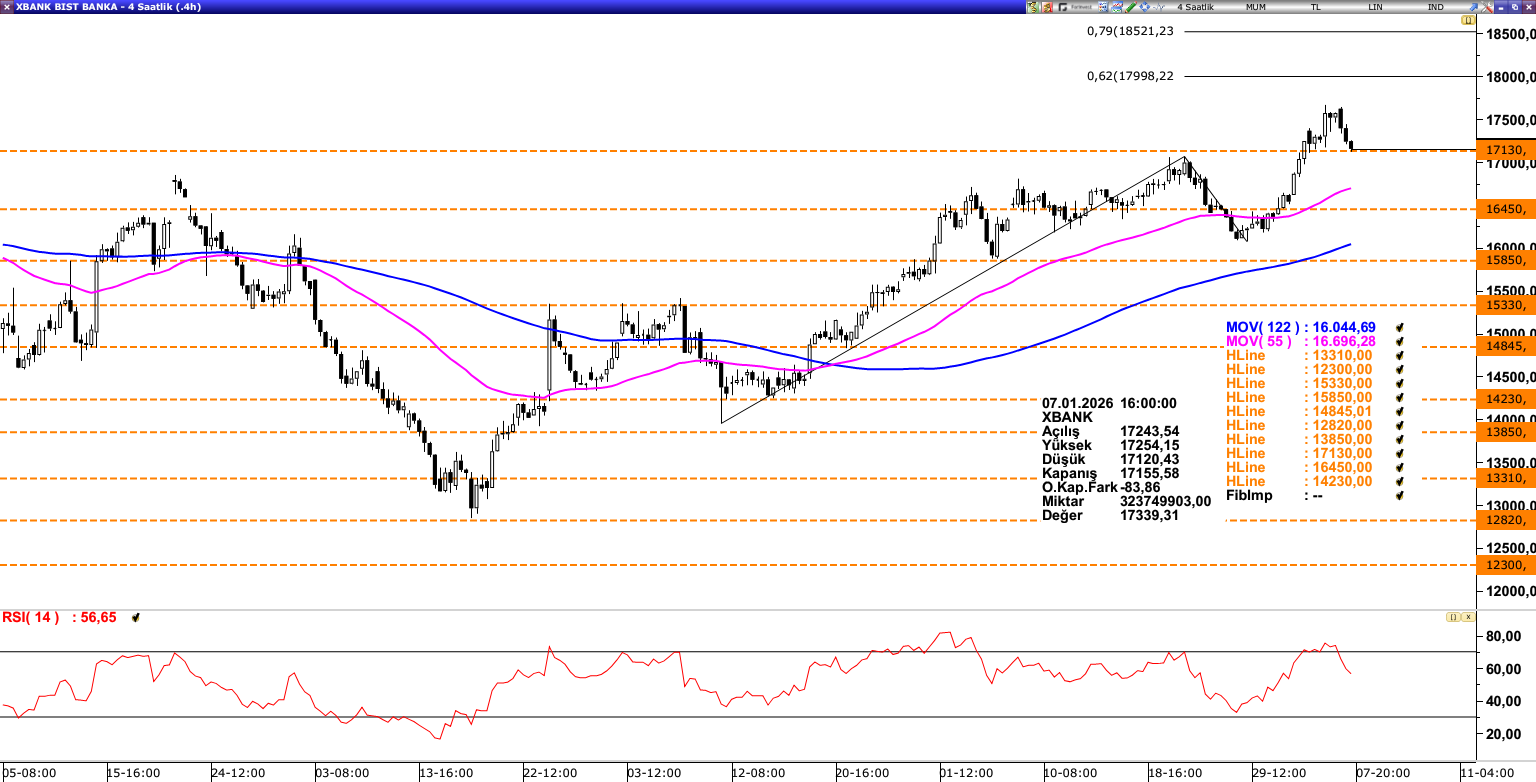This screenshot has width=1536, height=782.
Task: Click the first green-yellow icon in title bar
Action: point(1033,7)
